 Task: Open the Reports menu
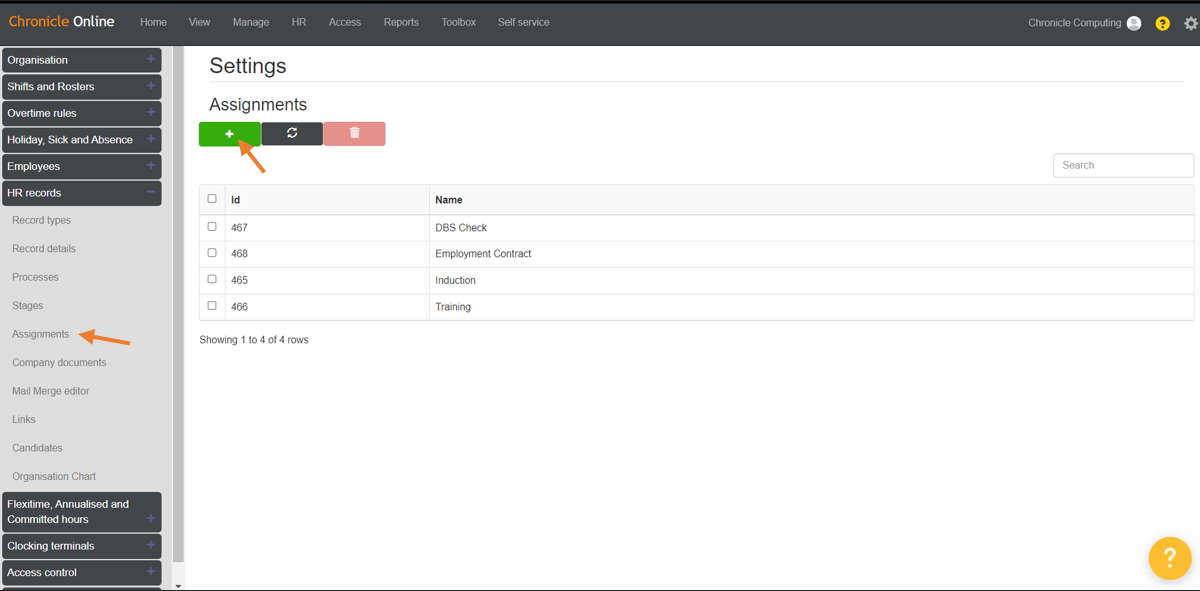coord(401,22)
